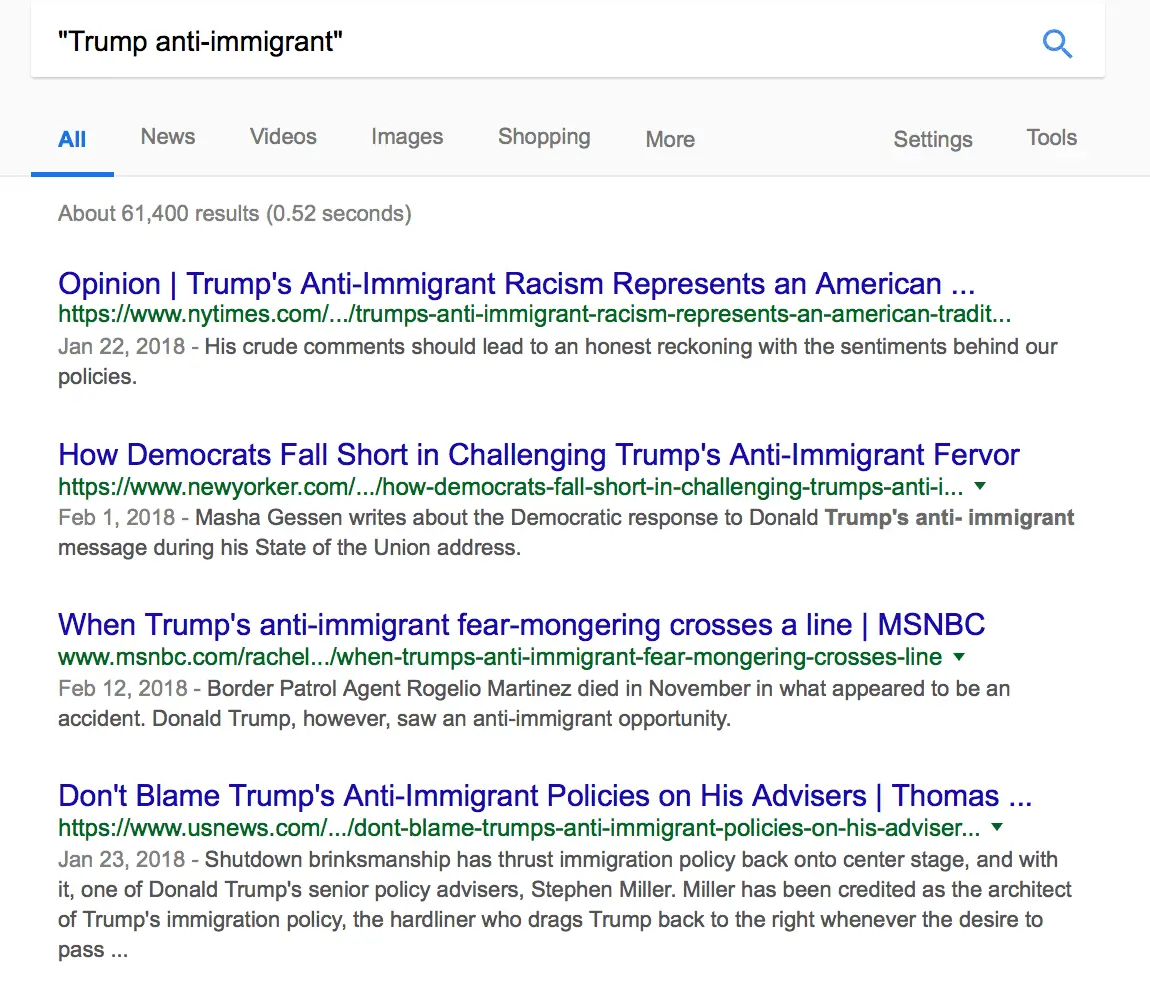1150x986 pixels.
Task: Expand dropdown arrow beside usnews.com URL
Action: tap(996, 827)
